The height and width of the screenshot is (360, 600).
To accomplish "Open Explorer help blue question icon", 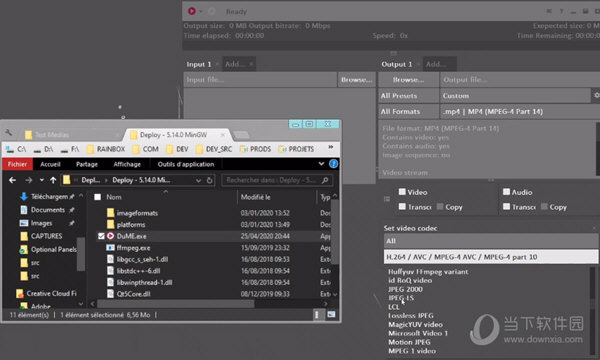I will 334,164.
